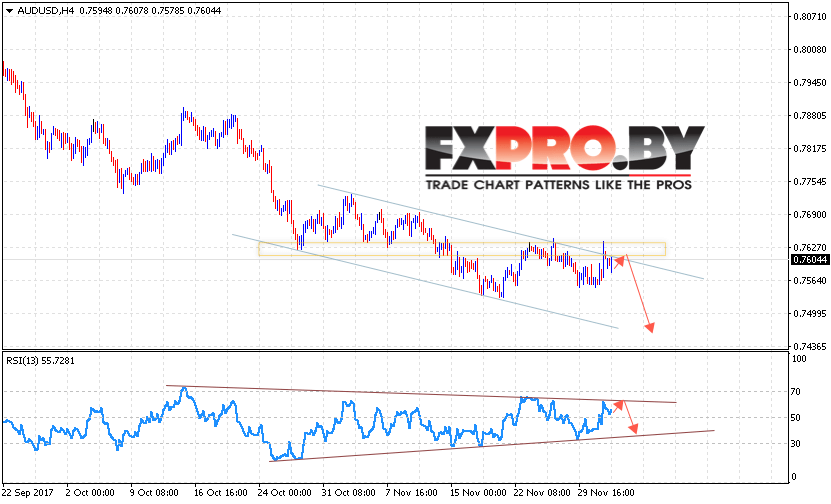
Task: Click the 0.74365 price axis label
Action: click(808, 346)
